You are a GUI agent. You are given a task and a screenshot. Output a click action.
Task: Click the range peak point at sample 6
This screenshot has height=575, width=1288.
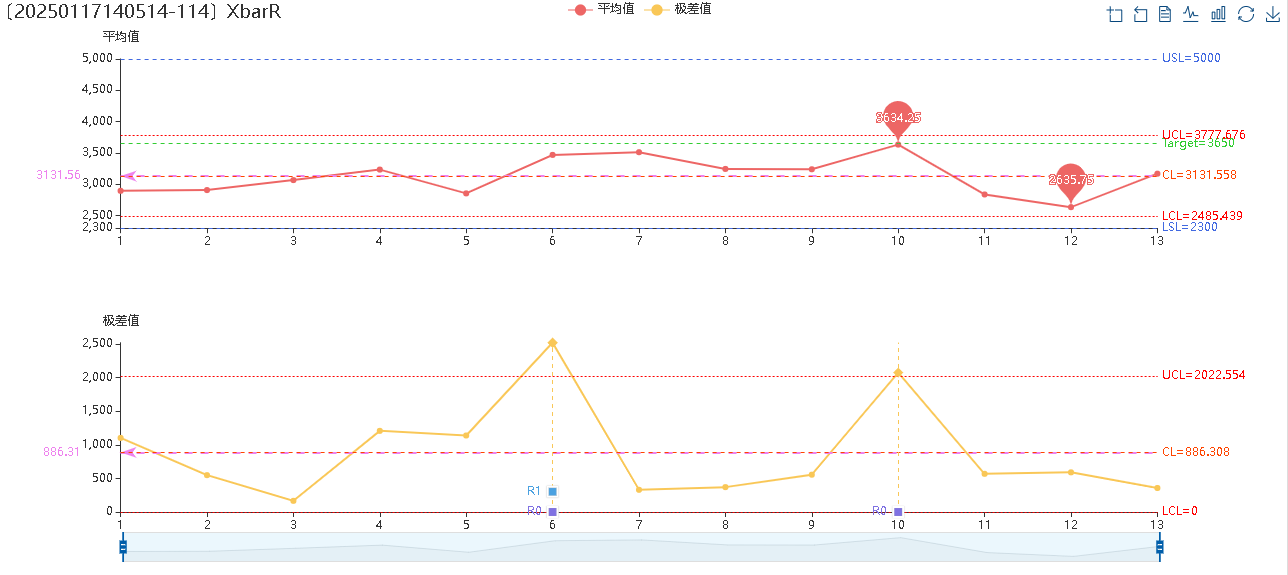point(552,342)
